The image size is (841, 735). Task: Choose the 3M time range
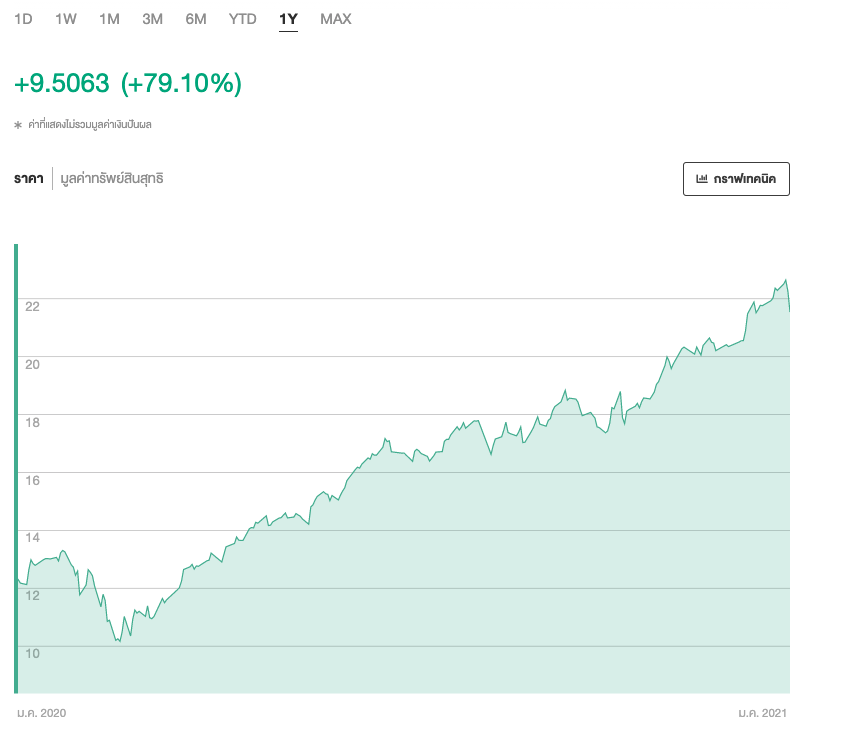click(x=152, y=19)
